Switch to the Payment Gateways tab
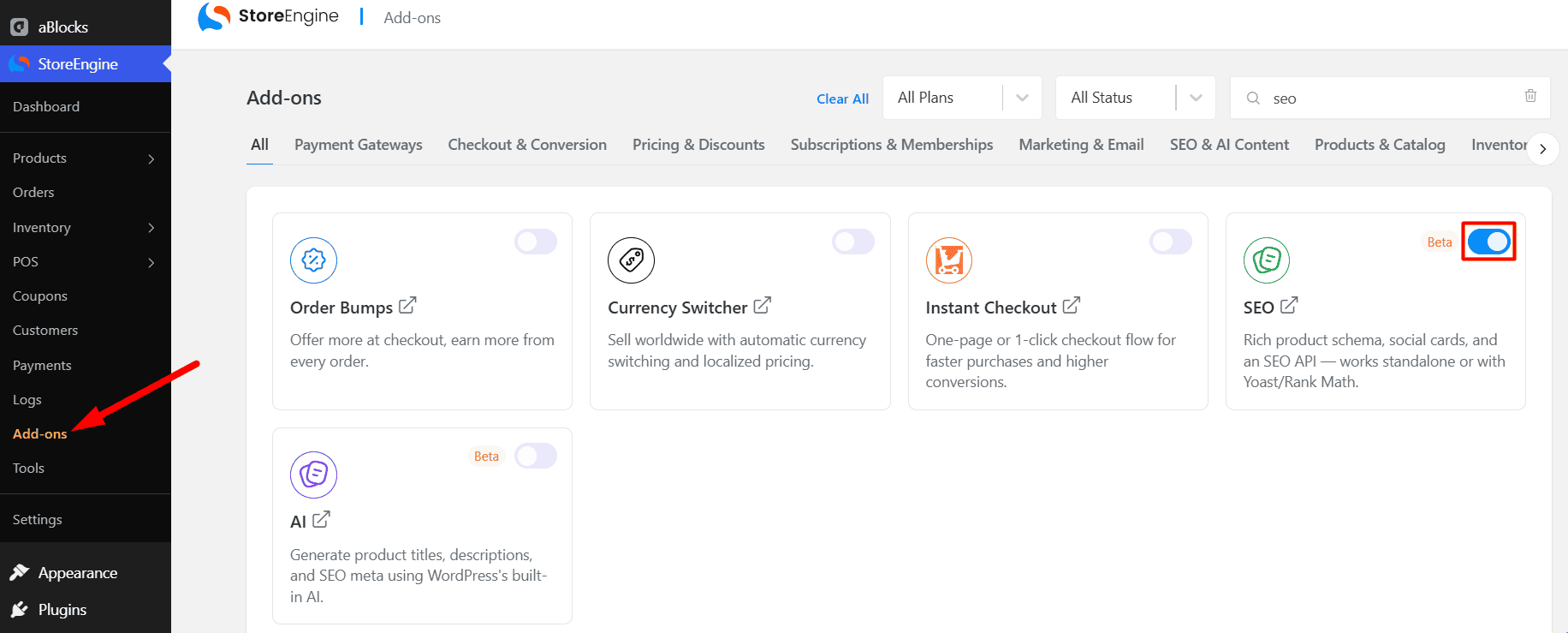1568x633 pixels. 359,145
